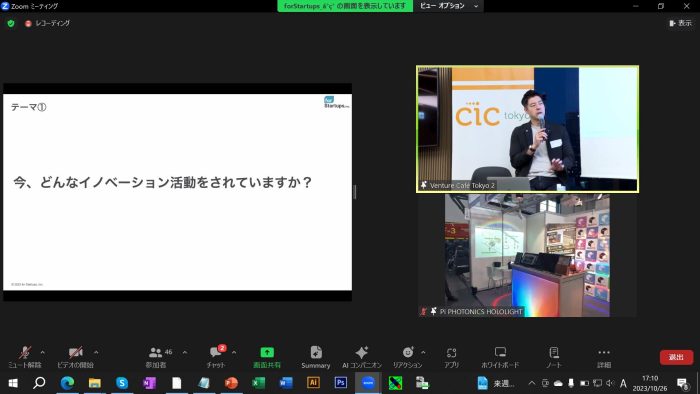The height and width of the screenshot is (394, 700).
Task: Open the Summary tool
Action: pos(316,357)
